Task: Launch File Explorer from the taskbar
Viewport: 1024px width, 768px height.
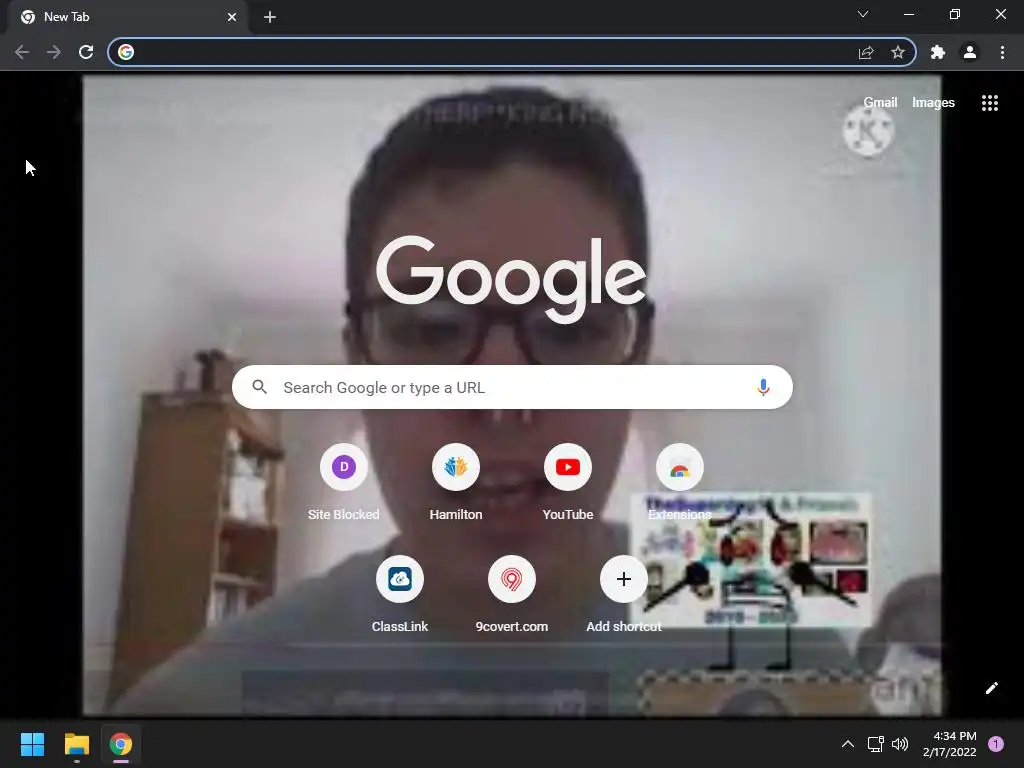Action: pyautogui.click(x=76, y=744)
